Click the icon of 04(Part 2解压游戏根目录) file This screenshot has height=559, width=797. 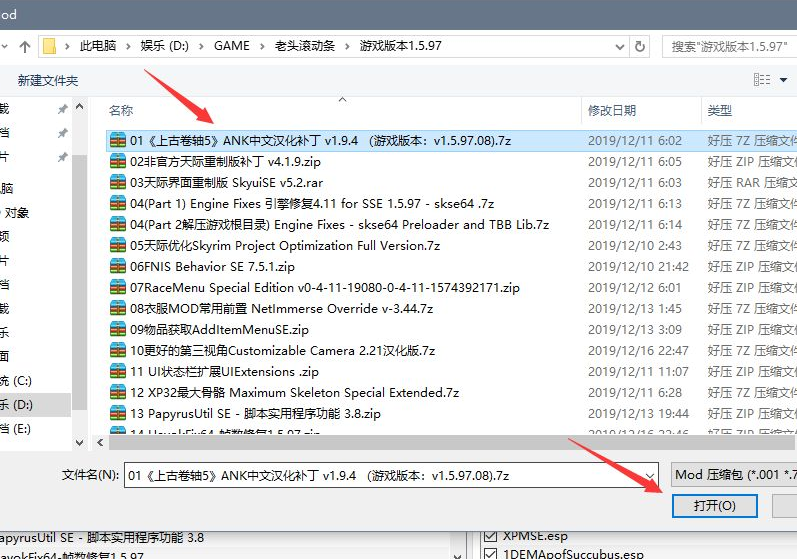coord(117,225)
